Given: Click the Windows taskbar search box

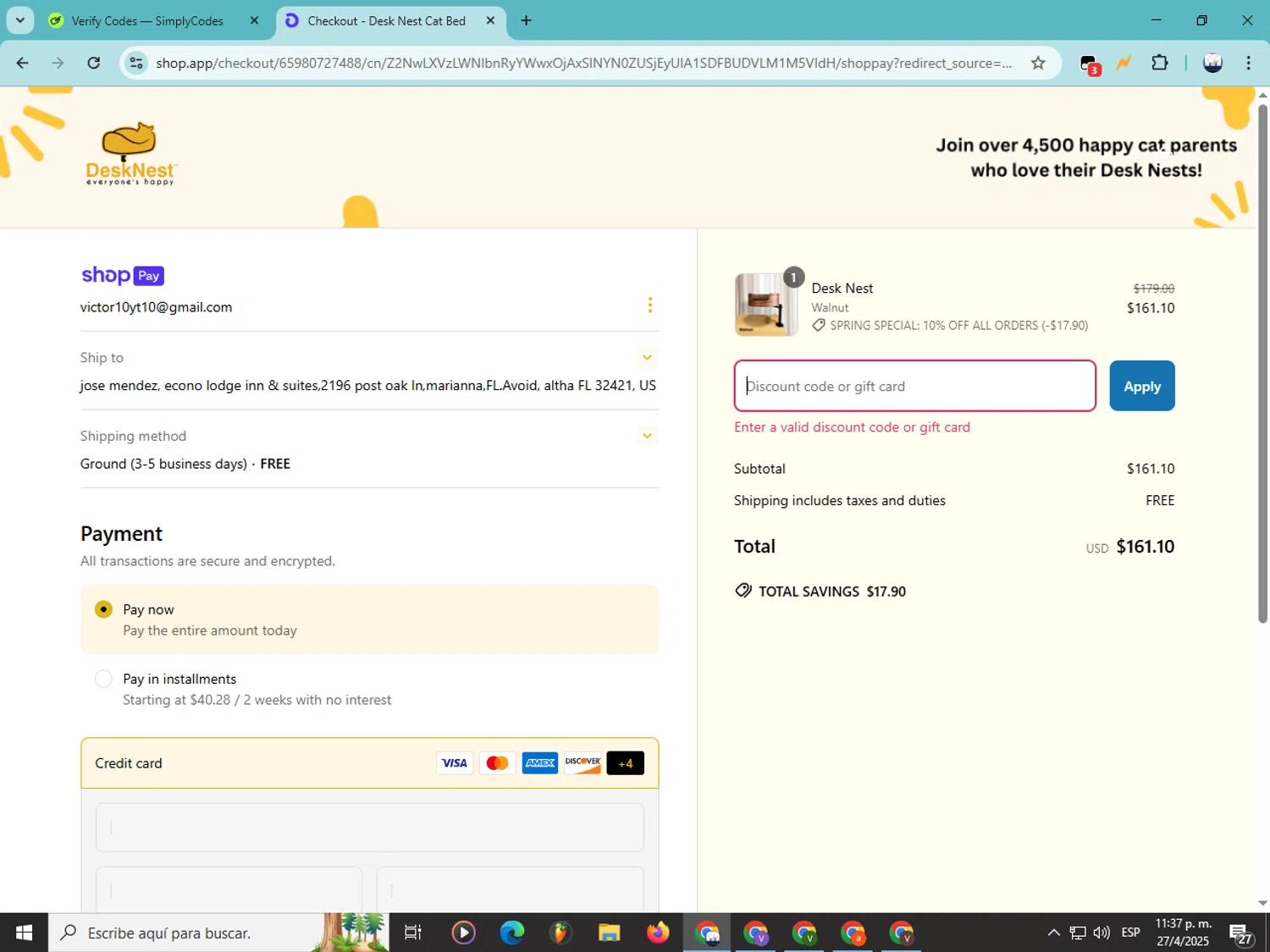Looking at the screenshot, I should pos(218,933).
